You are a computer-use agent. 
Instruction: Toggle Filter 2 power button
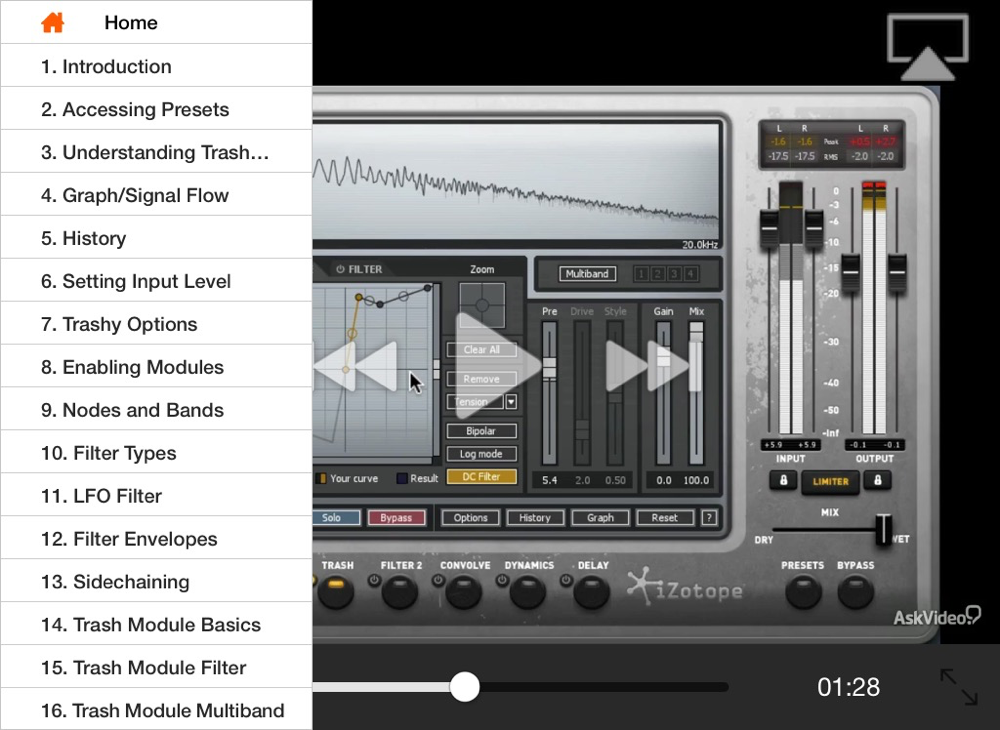click(x=373, y=580)
